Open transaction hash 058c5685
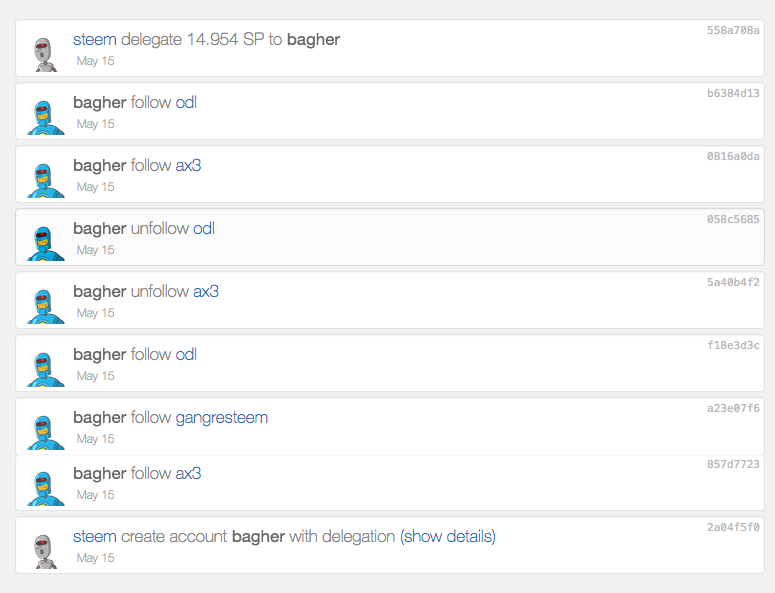Image resolution: width=775 pixels, height=593 pixels. tap(733, 219)
